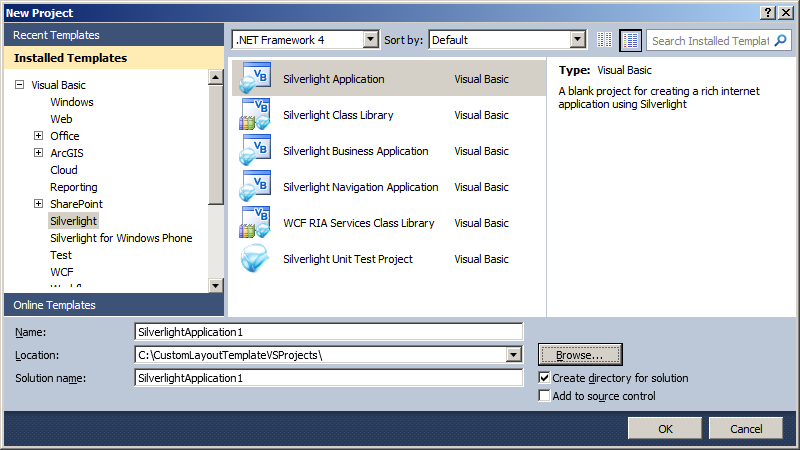Click the template tree scrollbar thumb
800x450 pixels.
[216, 145]
